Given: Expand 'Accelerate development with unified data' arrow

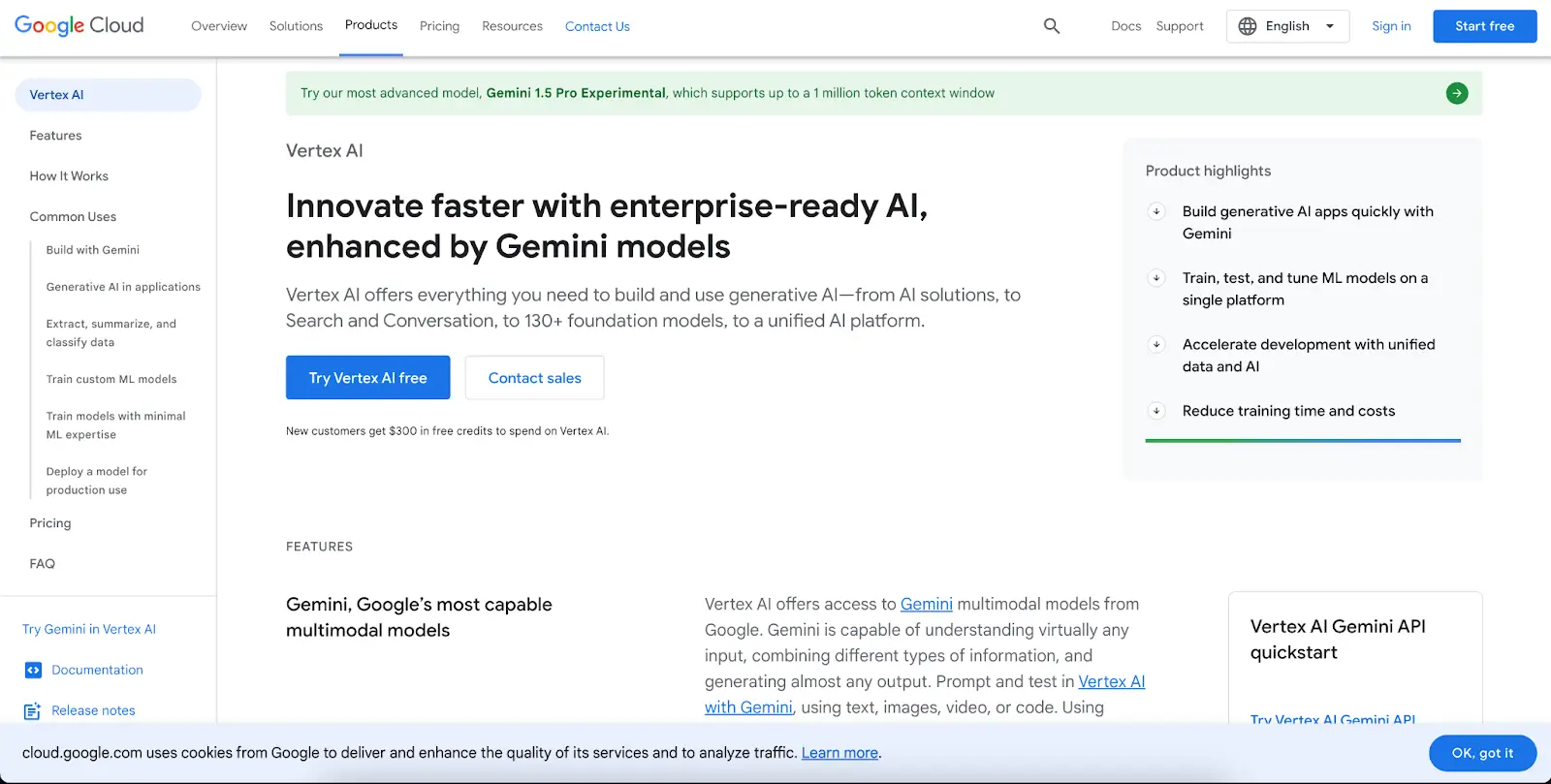Looking at the screenshot, I should pos(1156,344).
